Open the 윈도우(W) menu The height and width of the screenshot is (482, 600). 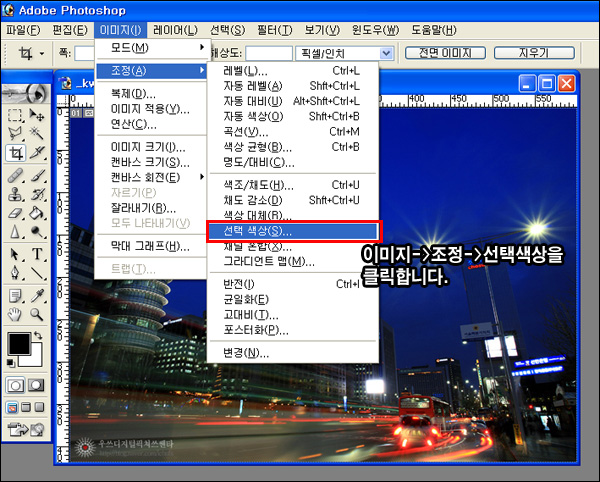[375, 30]
